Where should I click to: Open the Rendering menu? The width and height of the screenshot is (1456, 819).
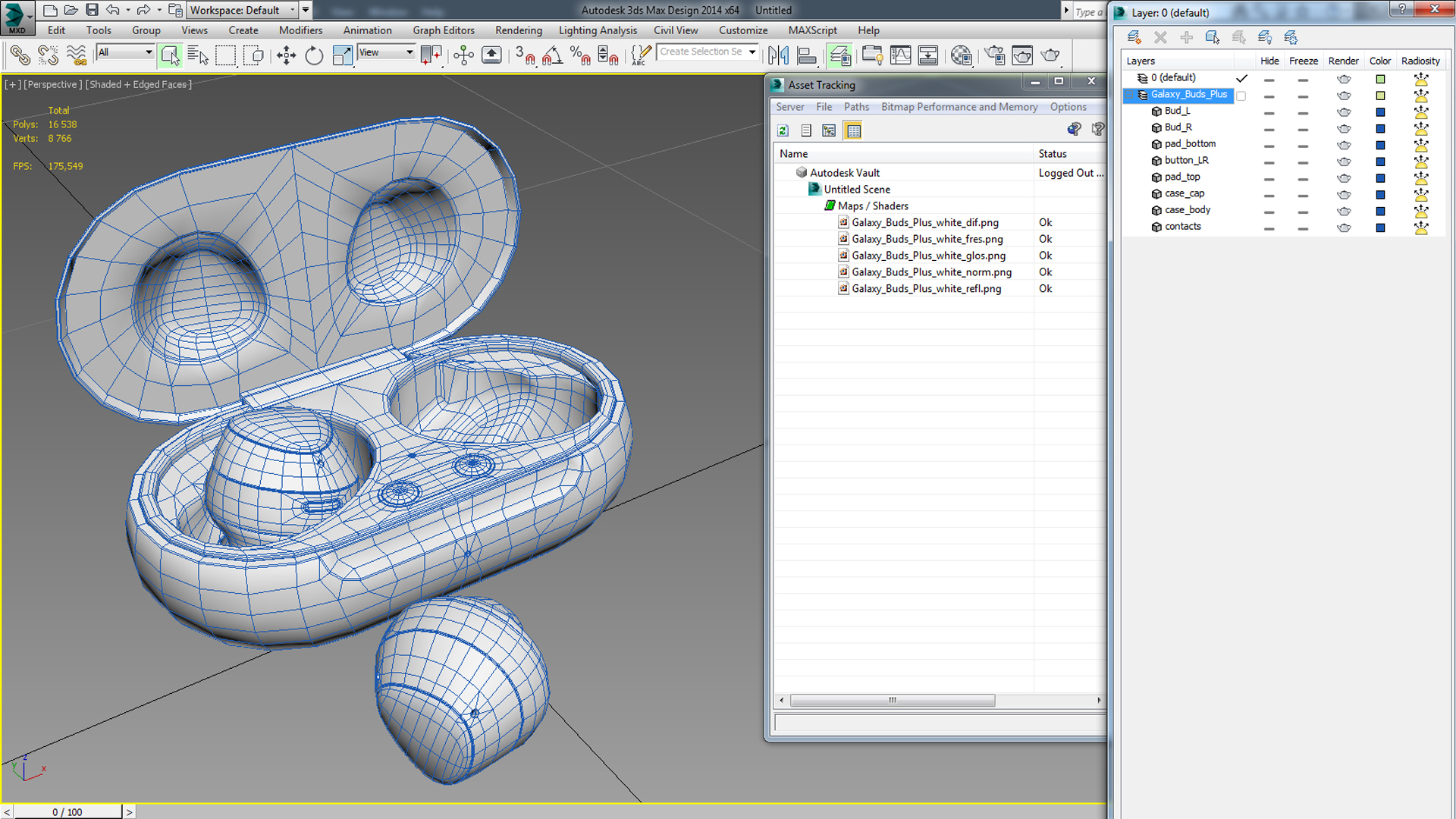pos(518,30)
